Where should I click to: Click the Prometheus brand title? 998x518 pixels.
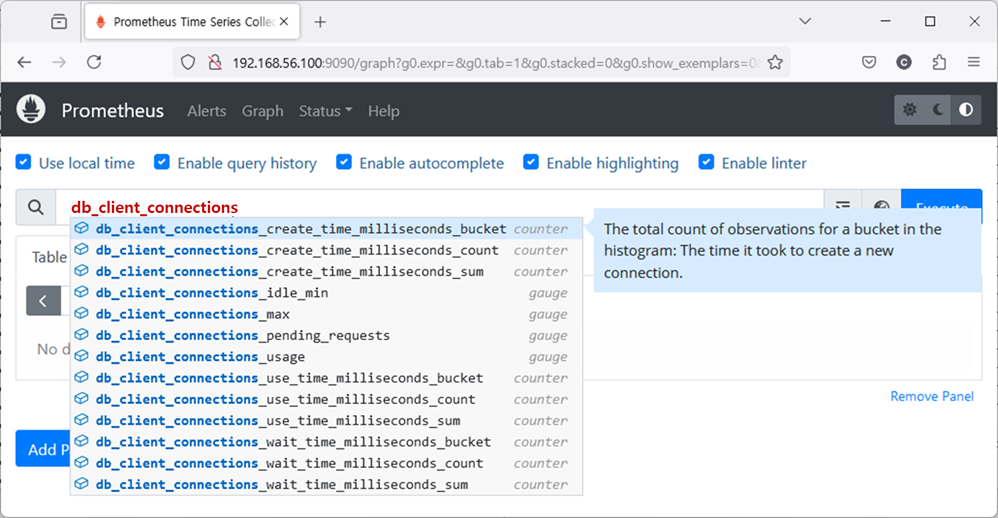tap(113, 111)
